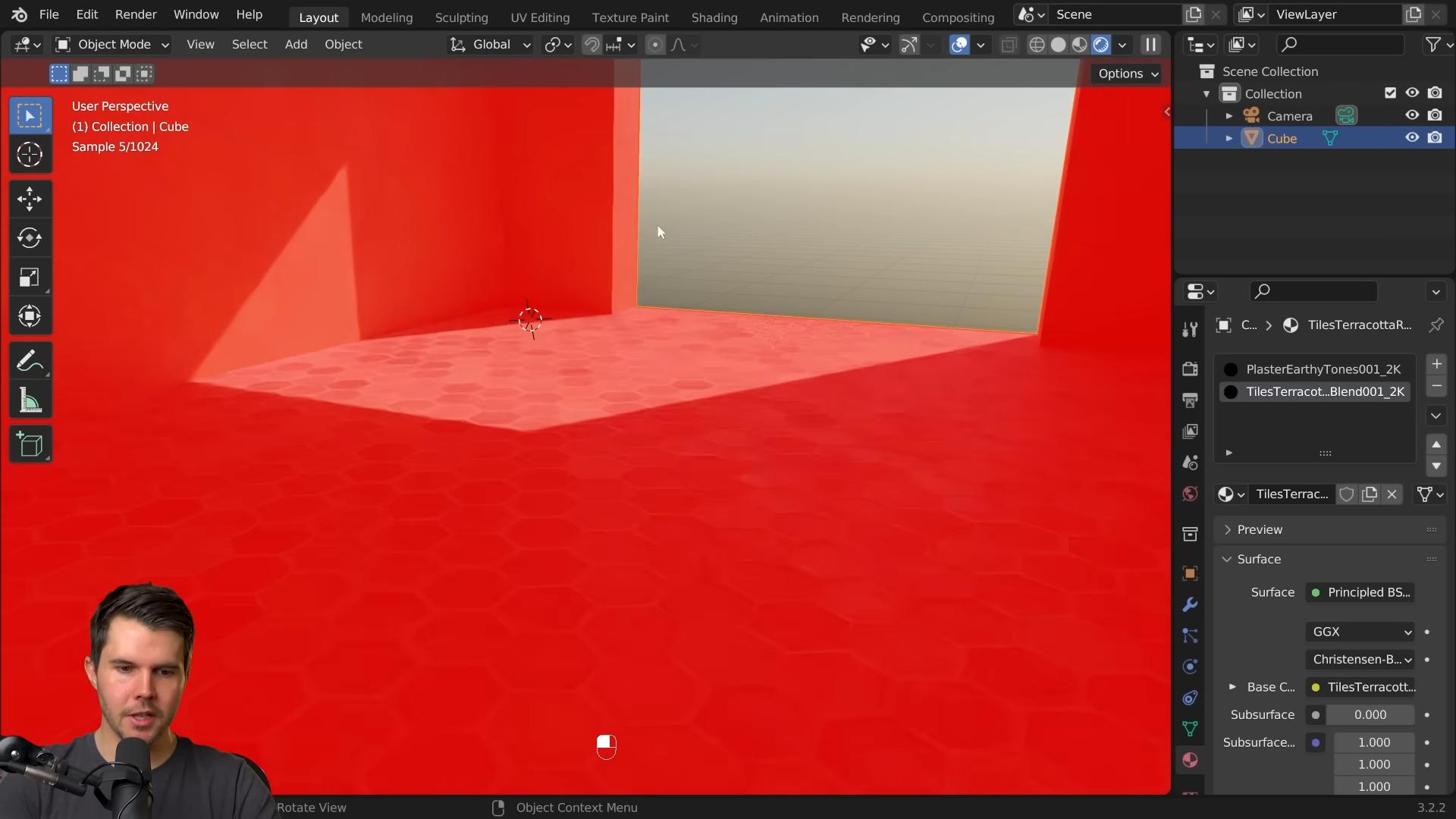Switch to wireframe viewport shading

1037,45
